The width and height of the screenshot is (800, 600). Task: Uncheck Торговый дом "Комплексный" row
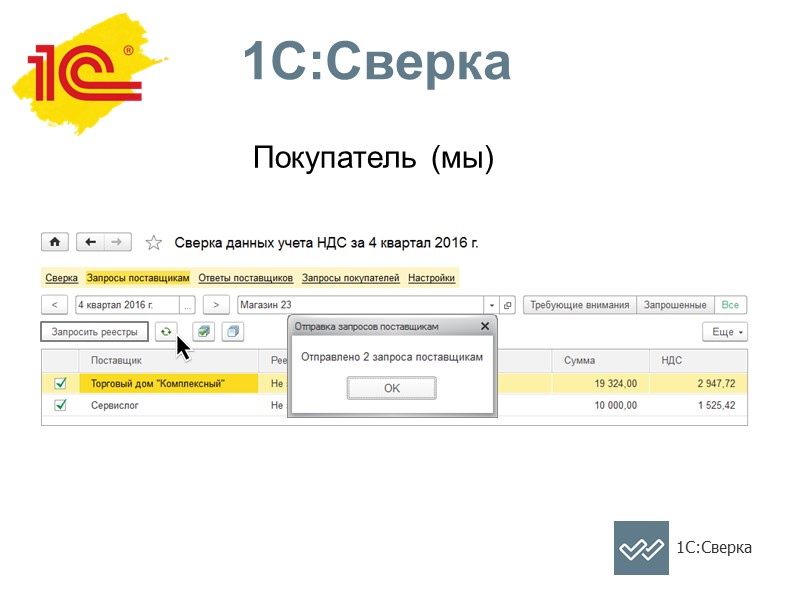60,383
